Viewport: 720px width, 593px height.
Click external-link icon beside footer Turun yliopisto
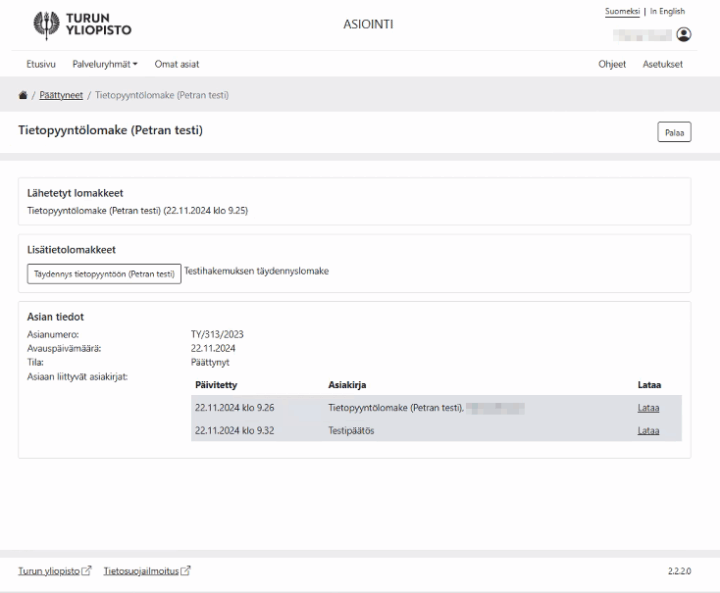click(86, 571)
